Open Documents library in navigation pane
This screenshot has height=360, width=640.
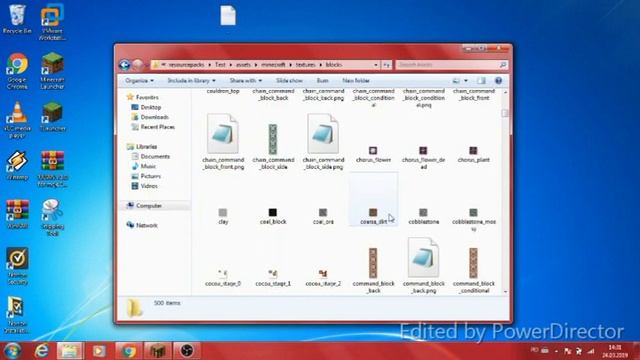tap(150, 156)
